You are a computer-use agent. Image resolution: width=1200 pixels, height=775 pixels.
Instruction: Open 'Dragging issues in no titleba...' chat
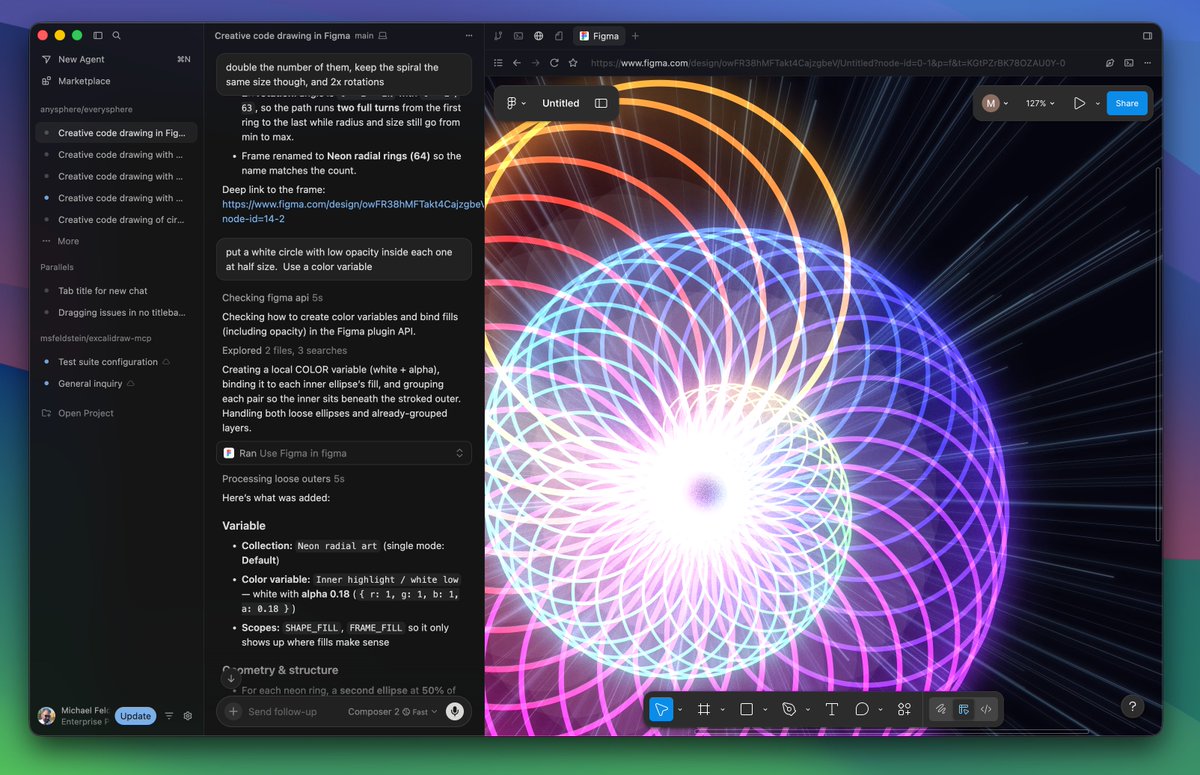click(x=116, y=313)
